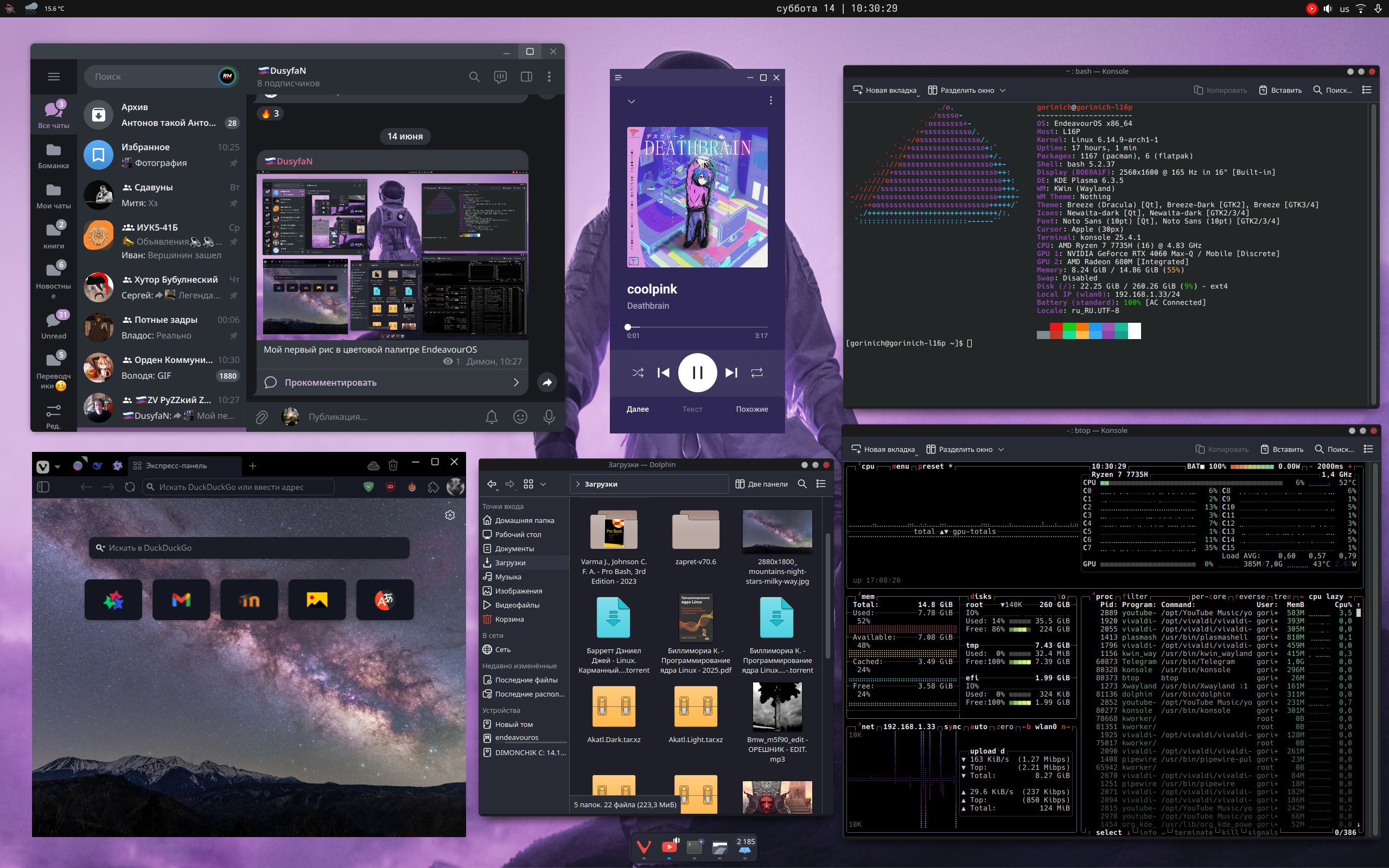The image size is (1389, 868).
Task: Open Dolphin view mode icons button
Action: click(x=528, y=484)
